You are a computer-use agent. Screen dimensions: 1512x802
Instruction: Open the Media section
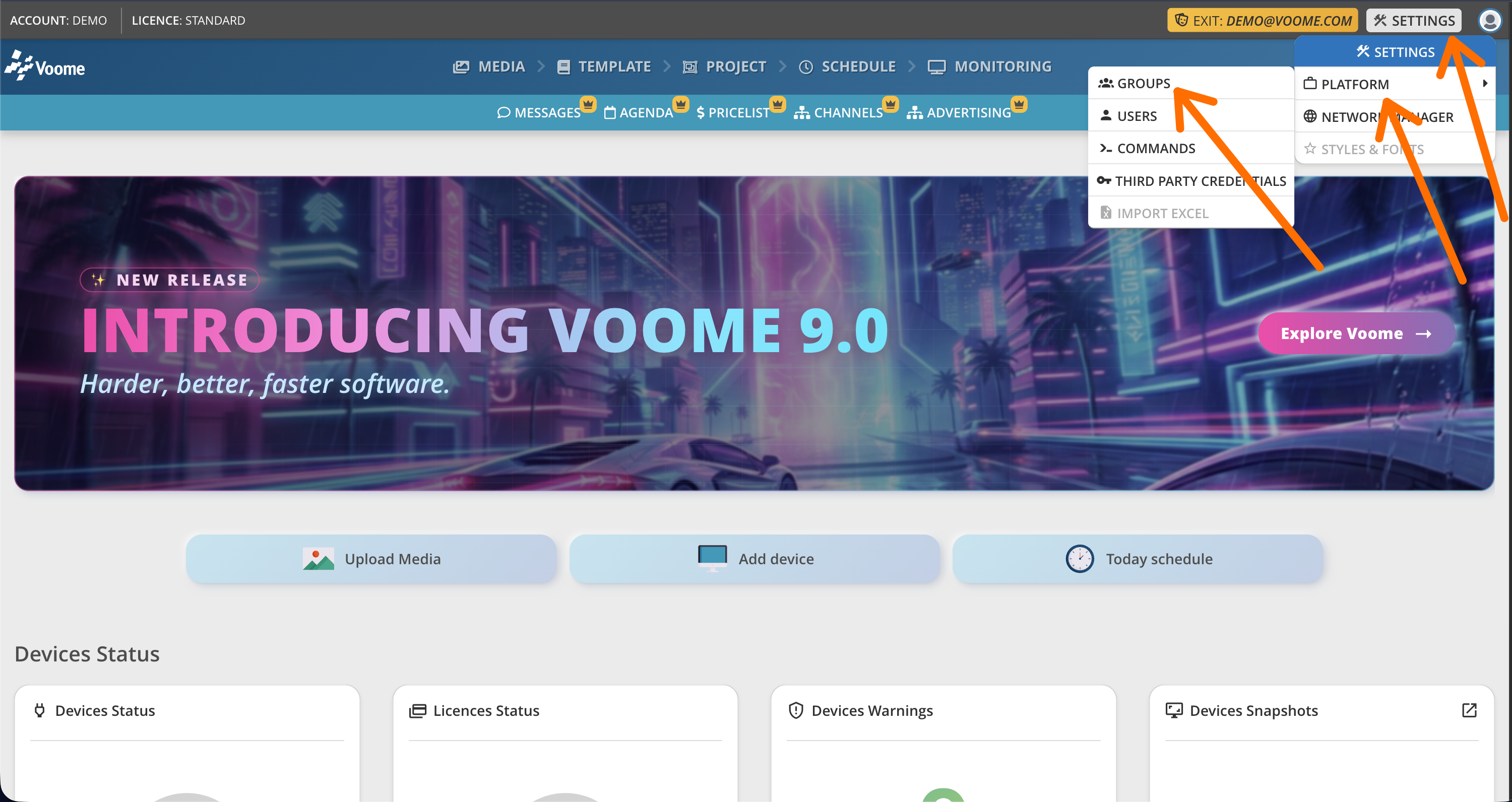[x=489, y=67]
